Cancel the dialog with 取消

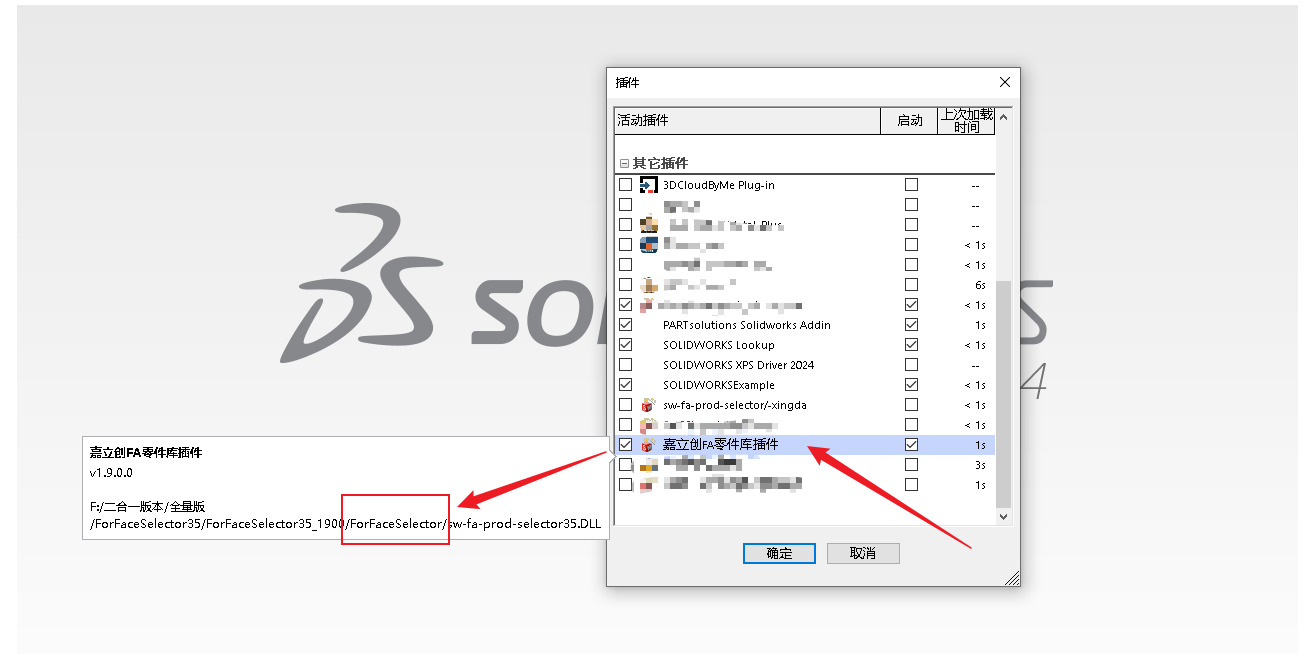(x=863, y=553)
